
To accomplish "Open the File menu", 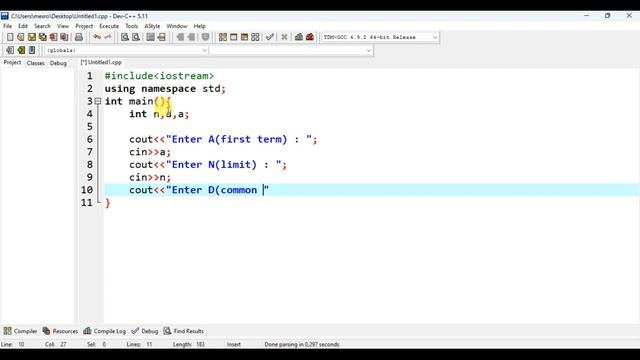I will [7, 26].
